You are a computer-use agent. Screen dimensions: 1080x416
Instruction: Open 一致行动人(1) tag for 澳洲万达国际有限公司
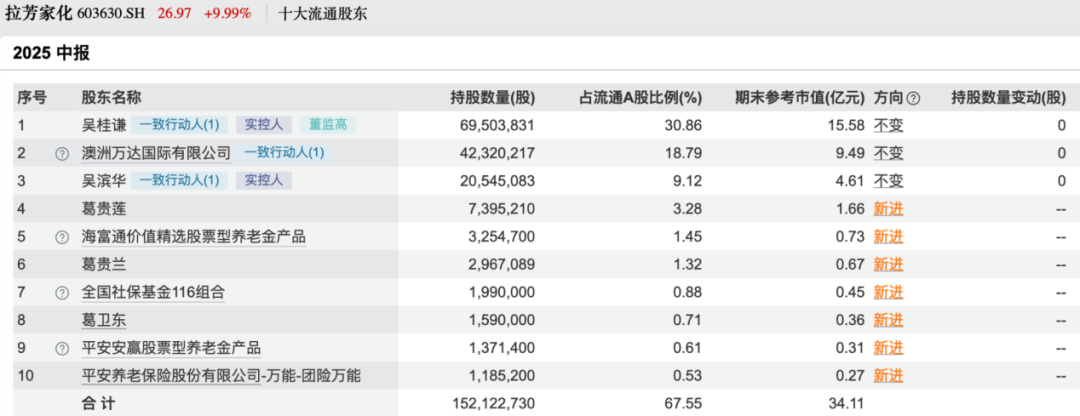point(284,154)
